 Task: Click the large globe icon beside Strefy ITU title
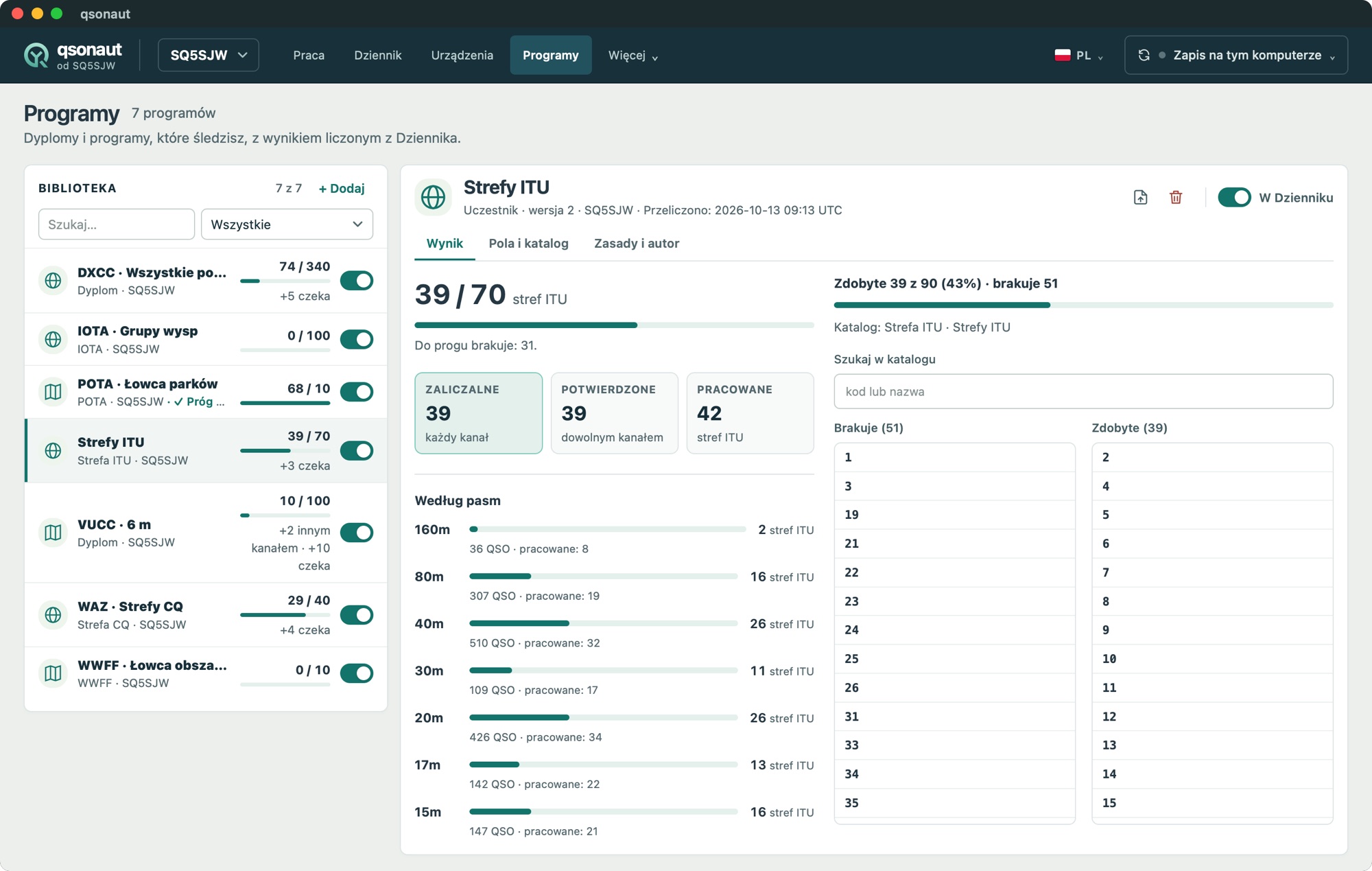(433, 198)
